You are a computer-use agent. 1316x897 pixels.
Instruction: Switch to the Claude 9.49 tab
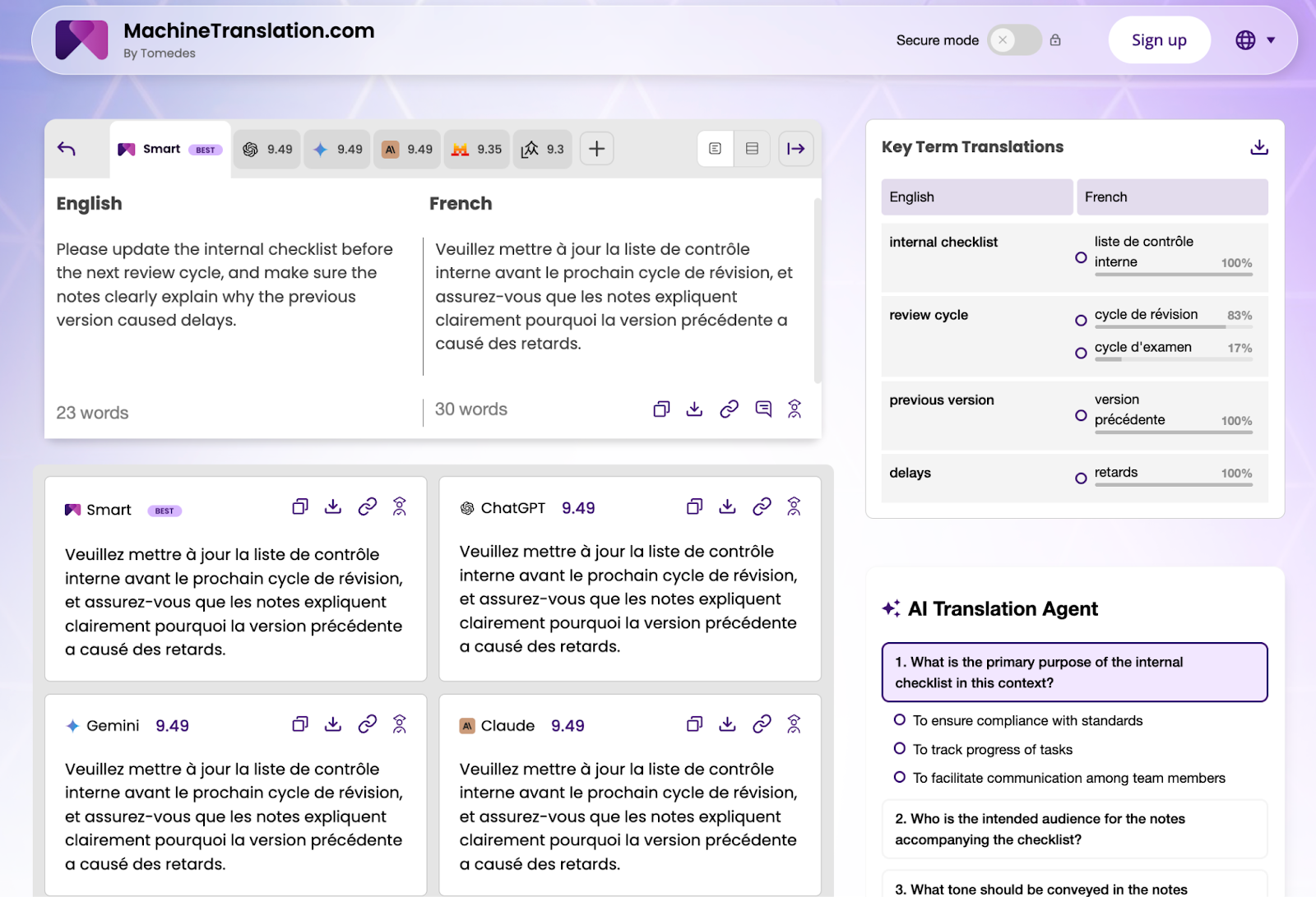[x=406, y=149]
